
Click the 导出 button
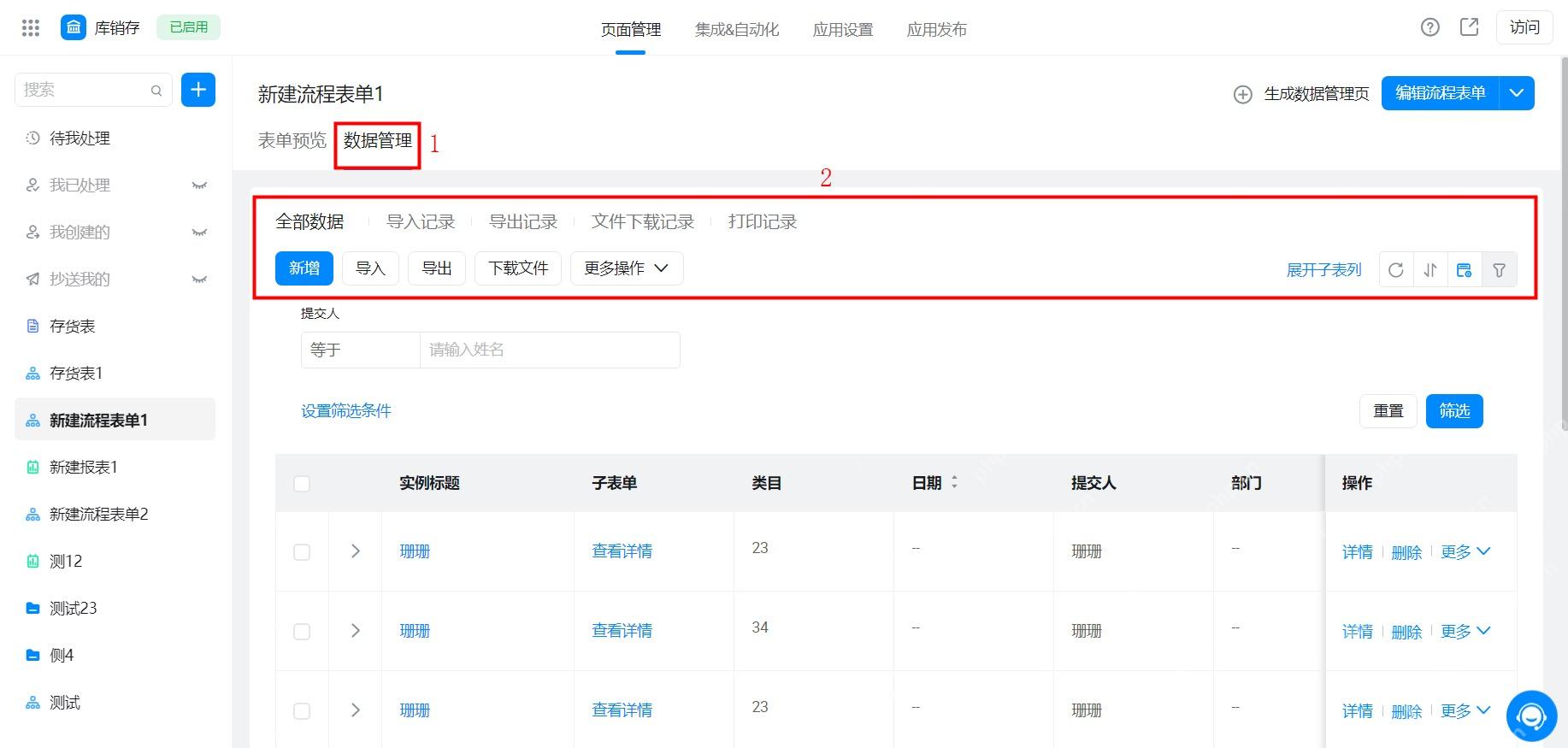tap(437, 268)
